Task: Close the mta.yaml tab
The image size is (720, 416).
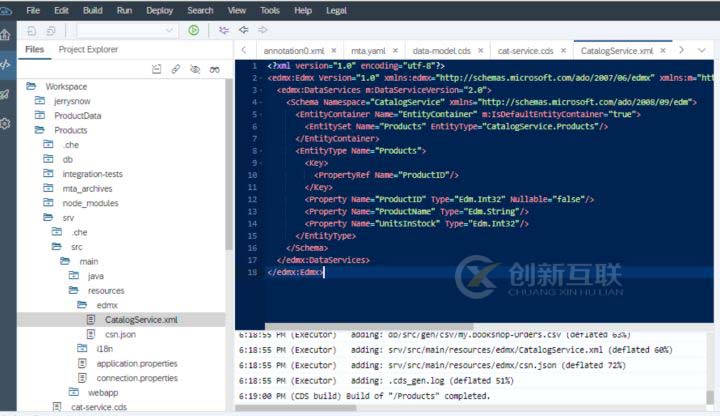Action: [x=395, y=51]
